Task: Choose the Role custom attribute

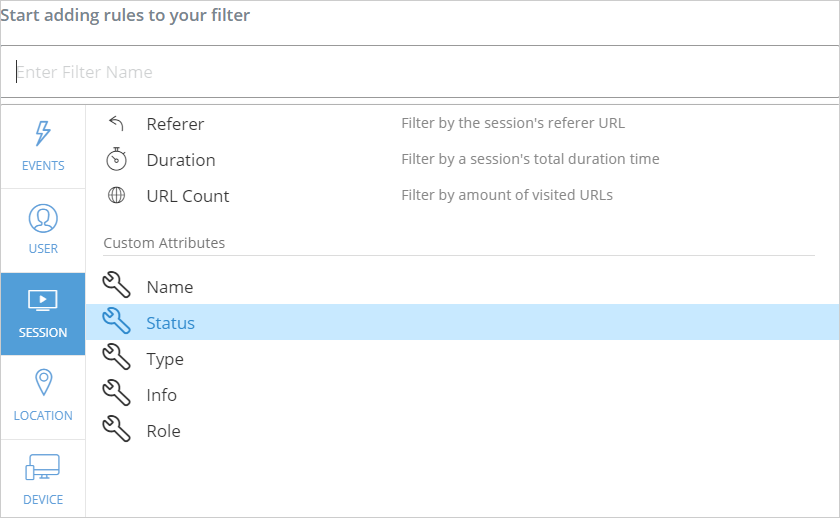Action: point(164,431)
